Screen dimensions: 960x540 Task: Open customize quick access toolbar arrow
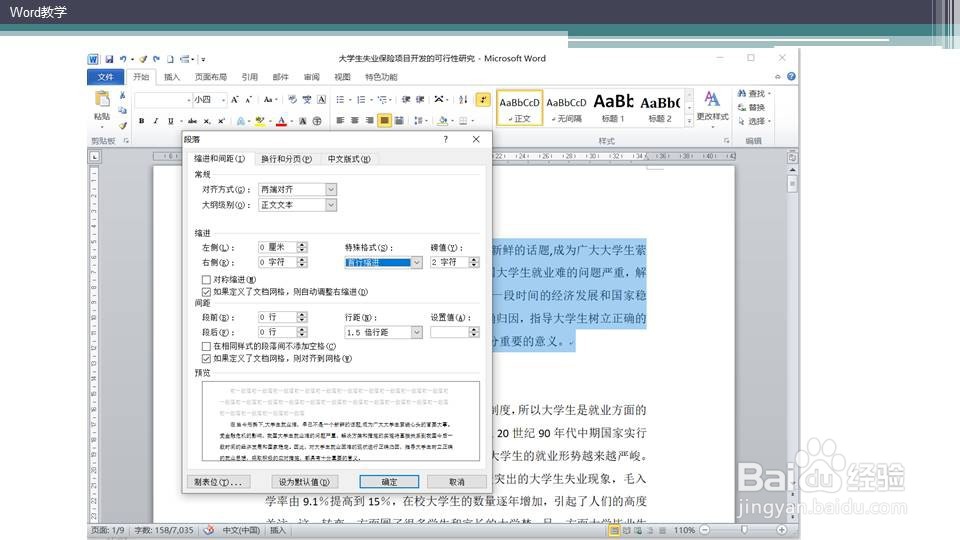203,59
